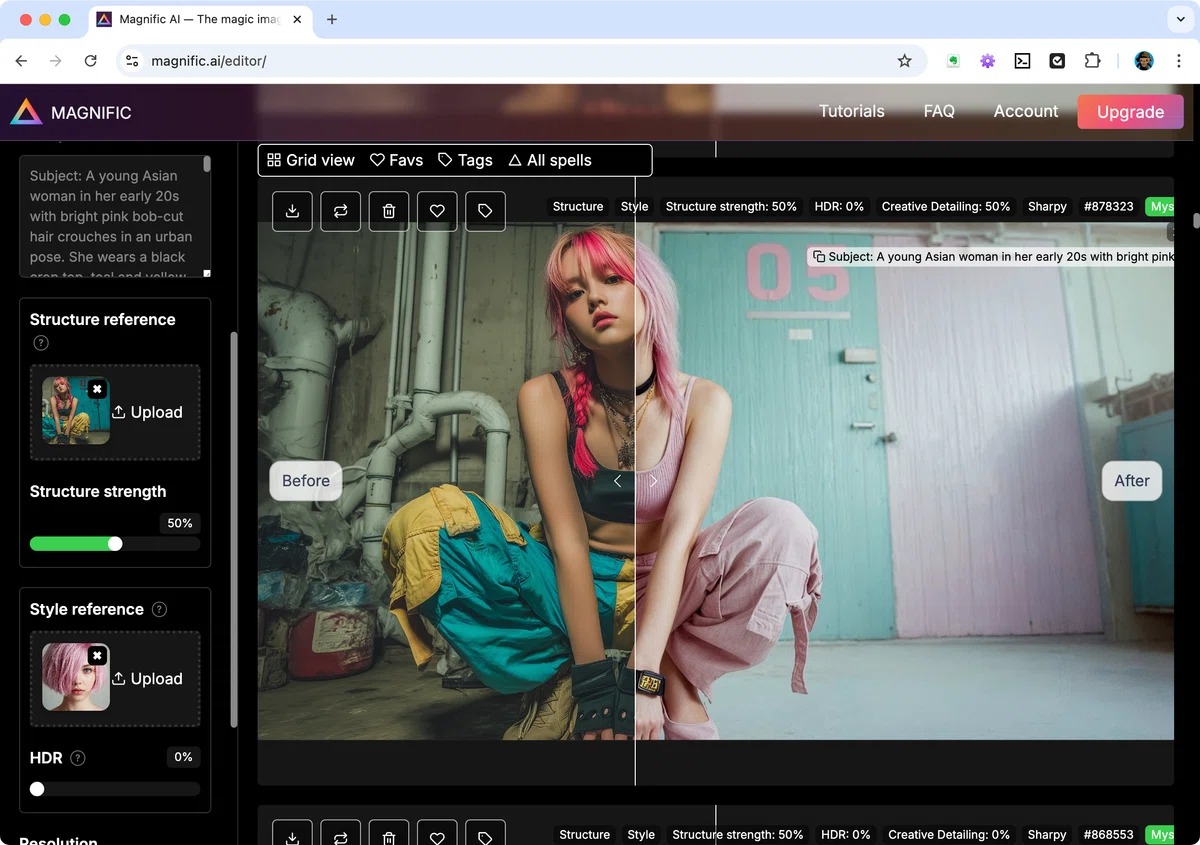This screenshot has width=1200, height=845.
Task: Click the Style reference thumbnail
Action: 76,677
